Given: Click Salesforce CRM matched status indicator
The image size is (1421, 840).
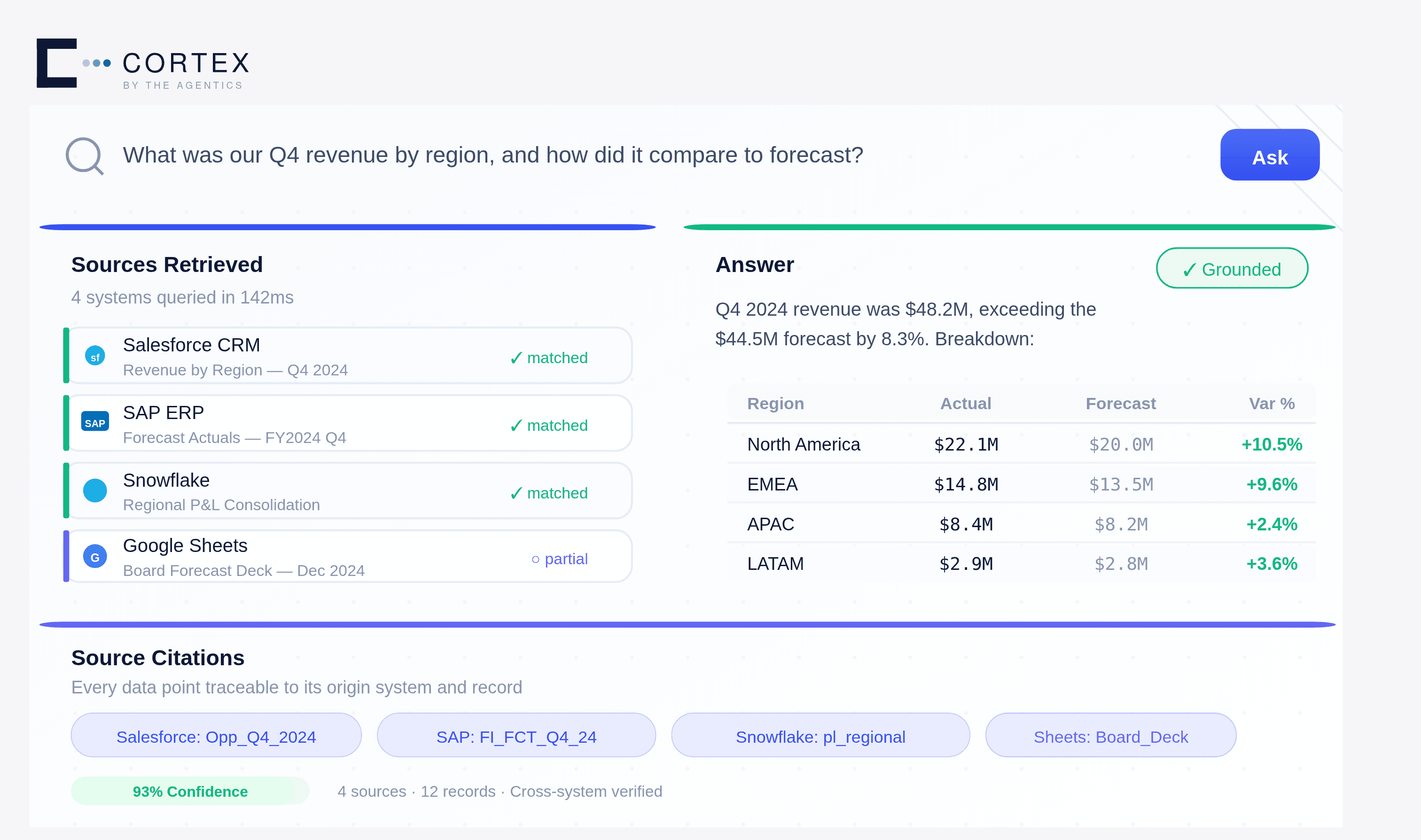Looking at the screenshot, I should click(x=548, y=358).
